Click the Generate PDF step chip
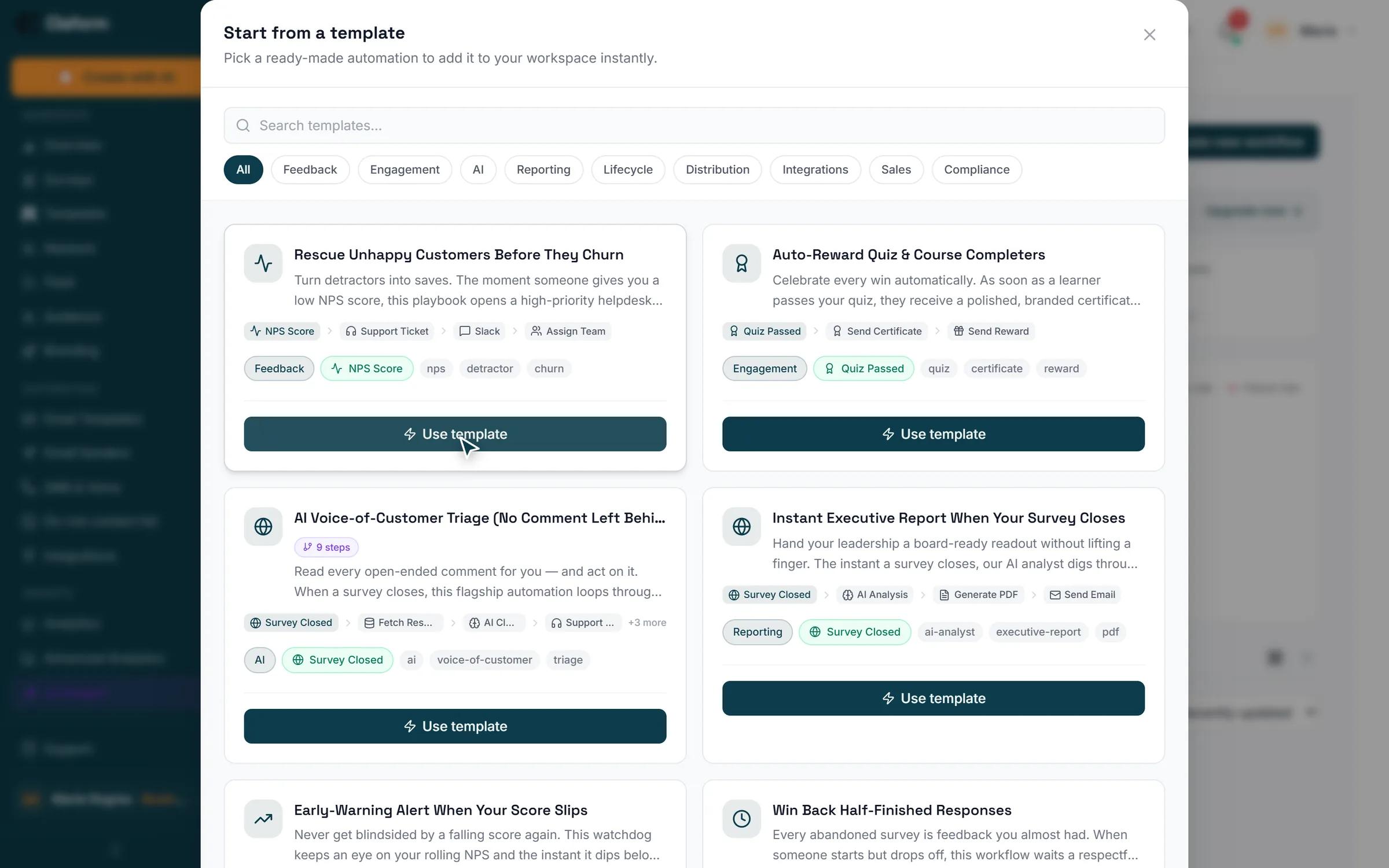1389x868 pixels. point(978,595)
